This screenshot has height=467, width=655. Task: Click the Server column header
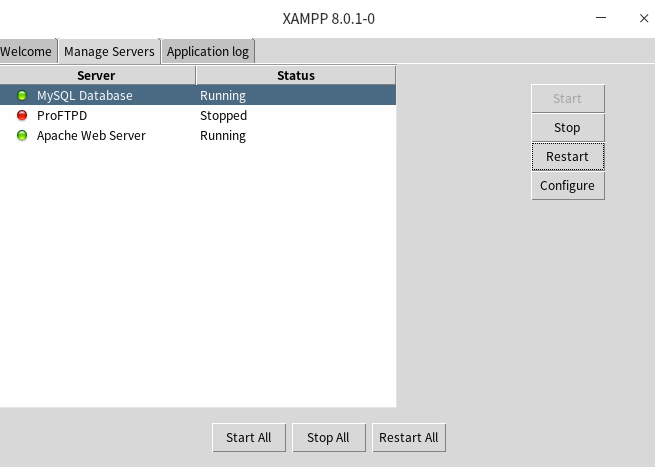point(97,75)
